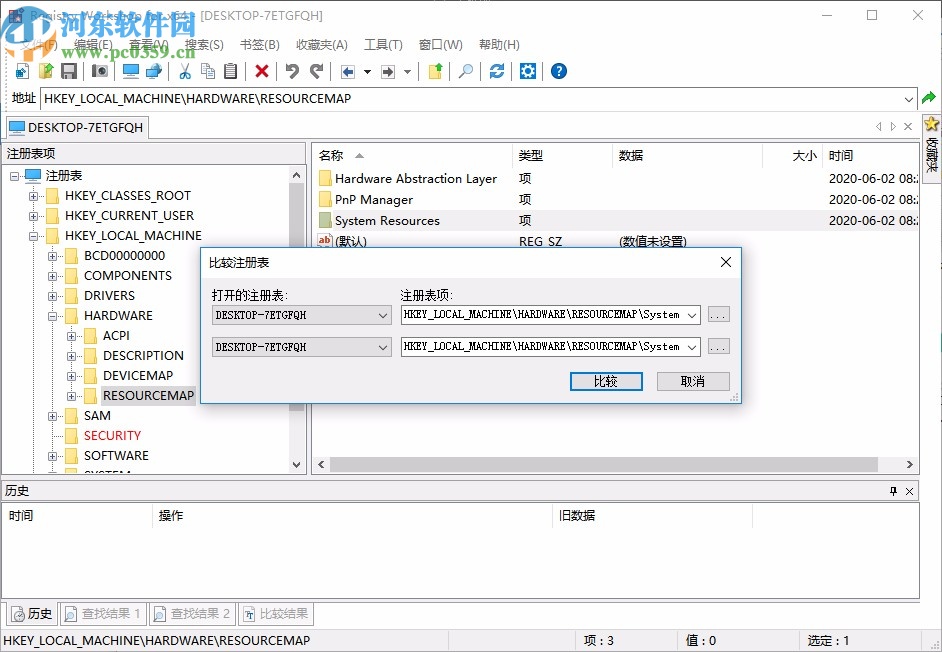Open the 工具 menu
This screenshot has height=652, width=942.
point(383,44)
